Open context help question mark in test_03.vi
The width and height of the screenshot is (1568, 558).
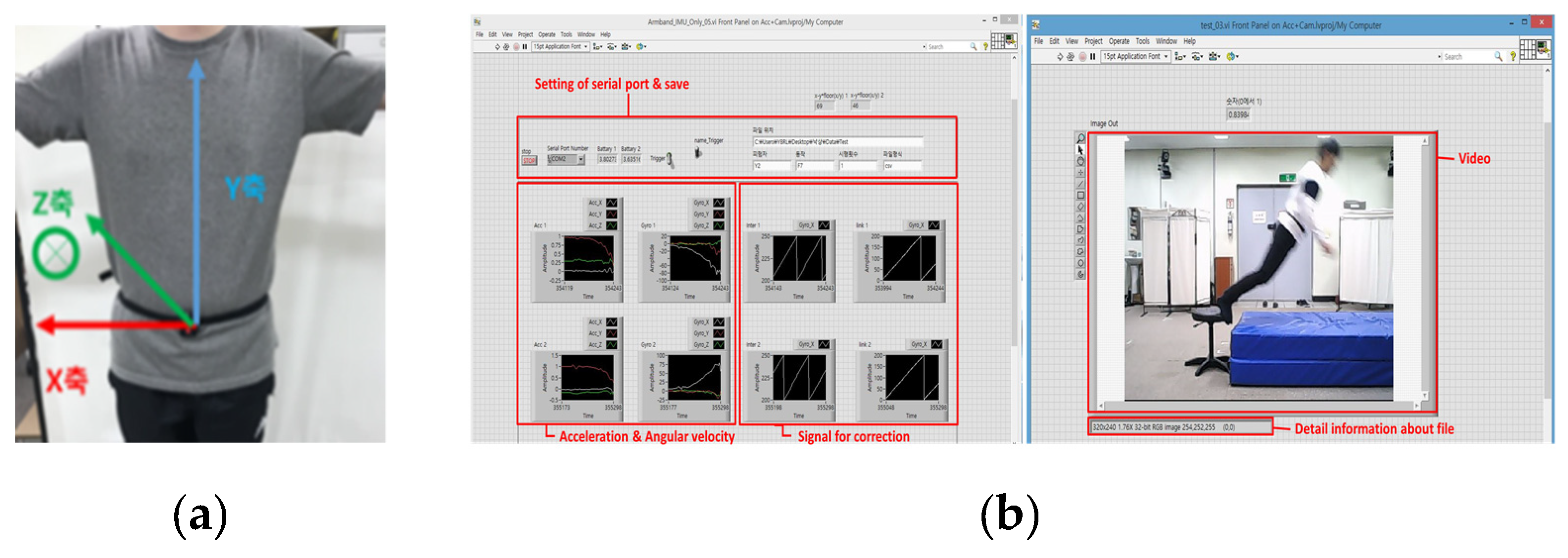click(1513, 56)
